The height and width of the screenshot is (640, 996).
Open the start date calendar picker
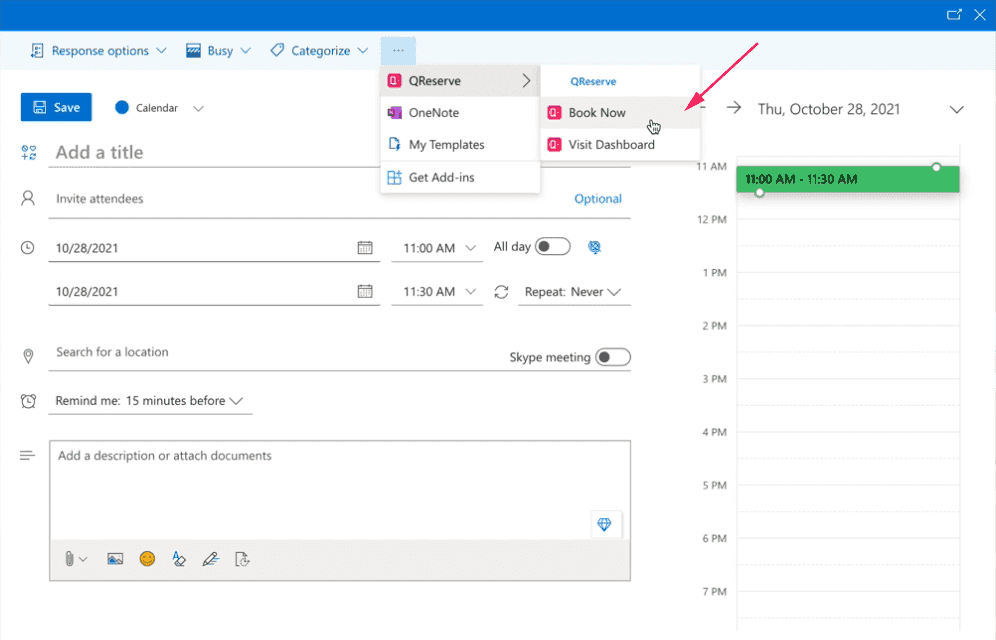[x=365, y=248]
